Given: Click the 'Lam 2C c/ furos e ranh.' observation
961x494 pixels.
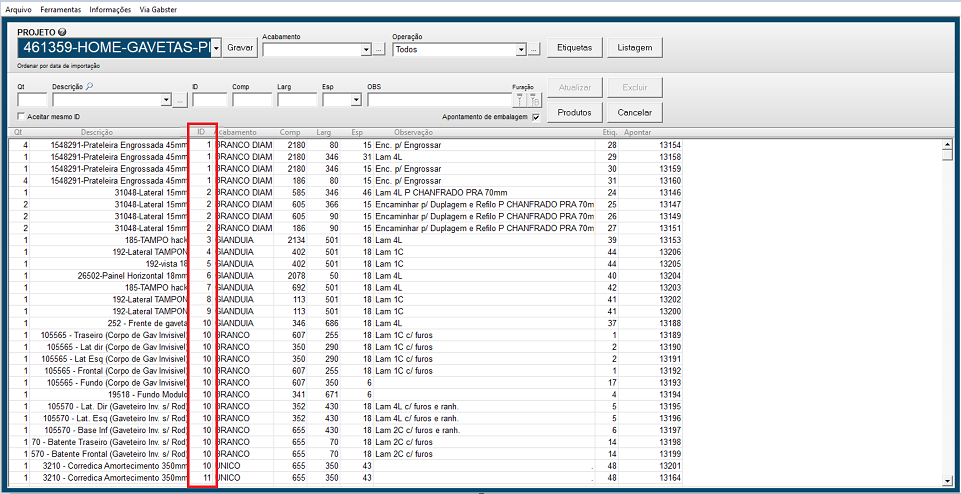Looking at the screenshot, I should [x=417, y=430].
